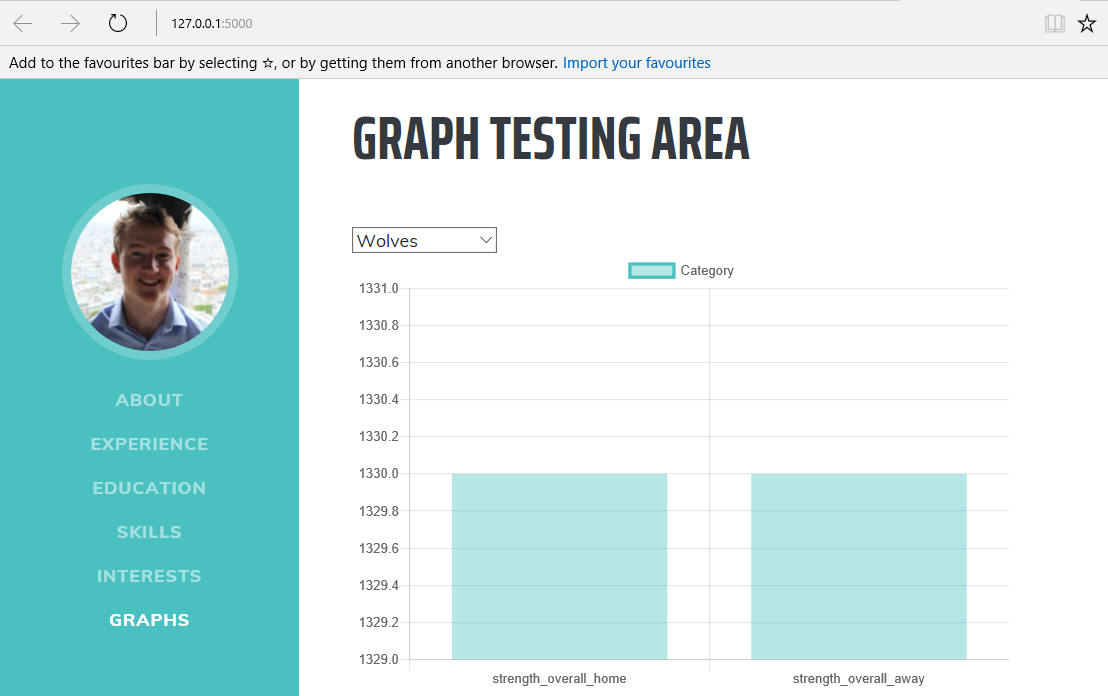
Task: Refresh the page with reload icon
Action: [118, 24]
